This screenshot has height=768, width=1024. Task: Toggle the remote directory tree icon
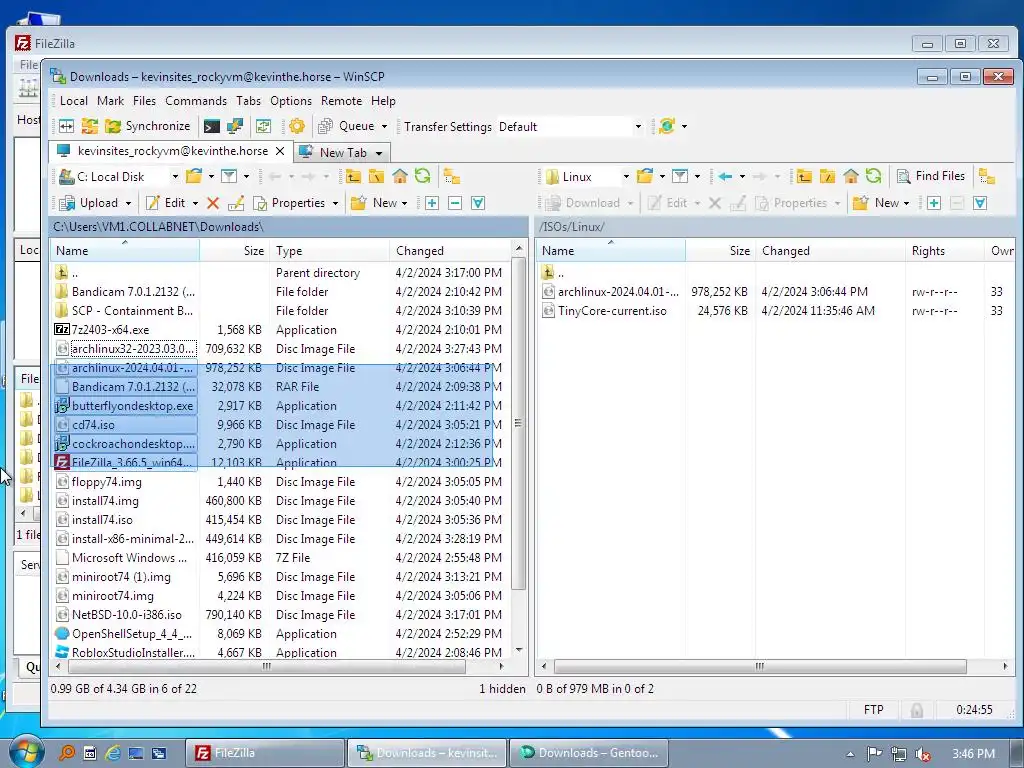click(987, 176)
